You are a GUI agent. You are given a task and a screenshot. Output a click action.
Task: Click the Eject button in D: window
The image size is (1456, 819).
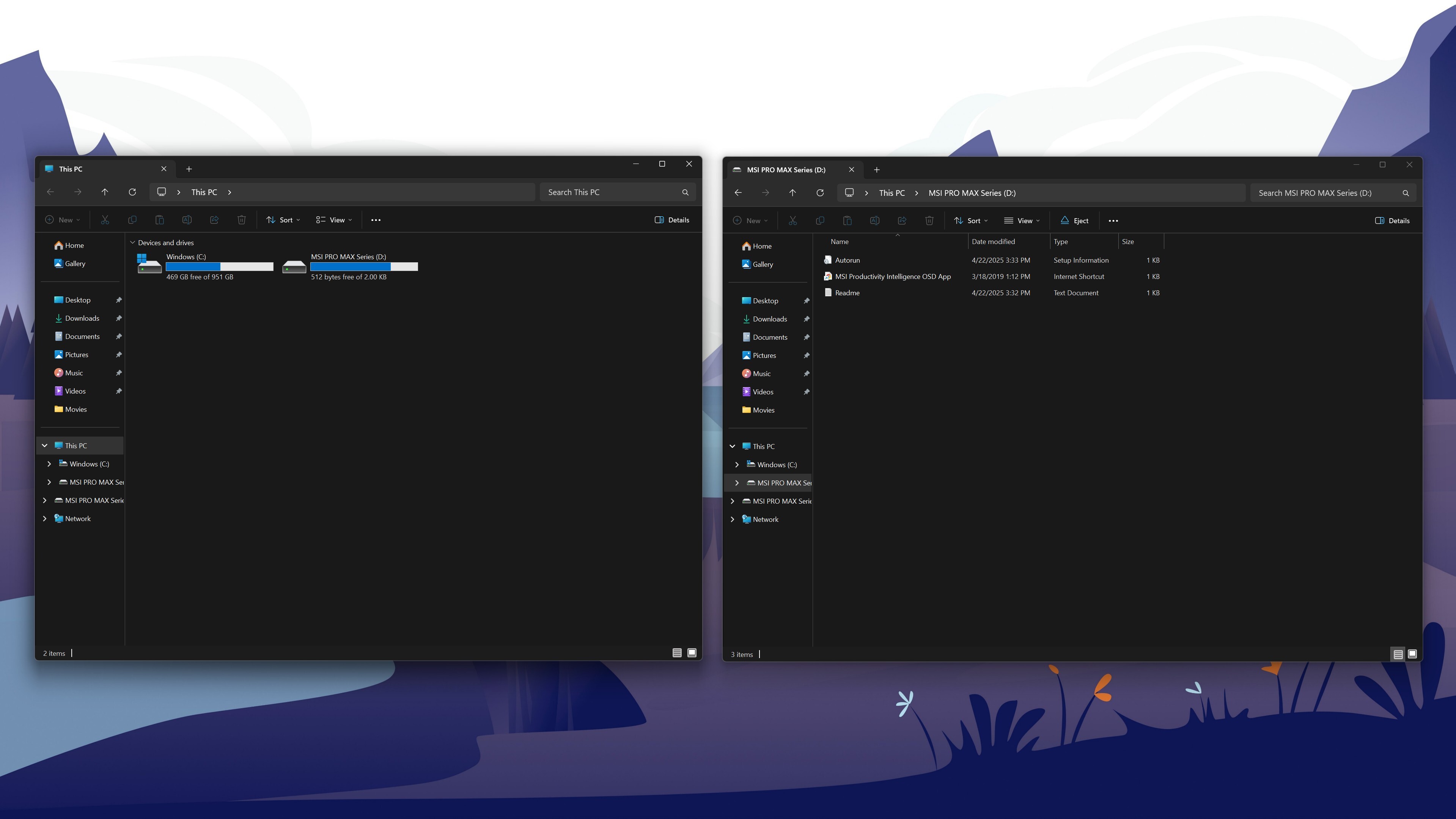[x=1074, y=220]
